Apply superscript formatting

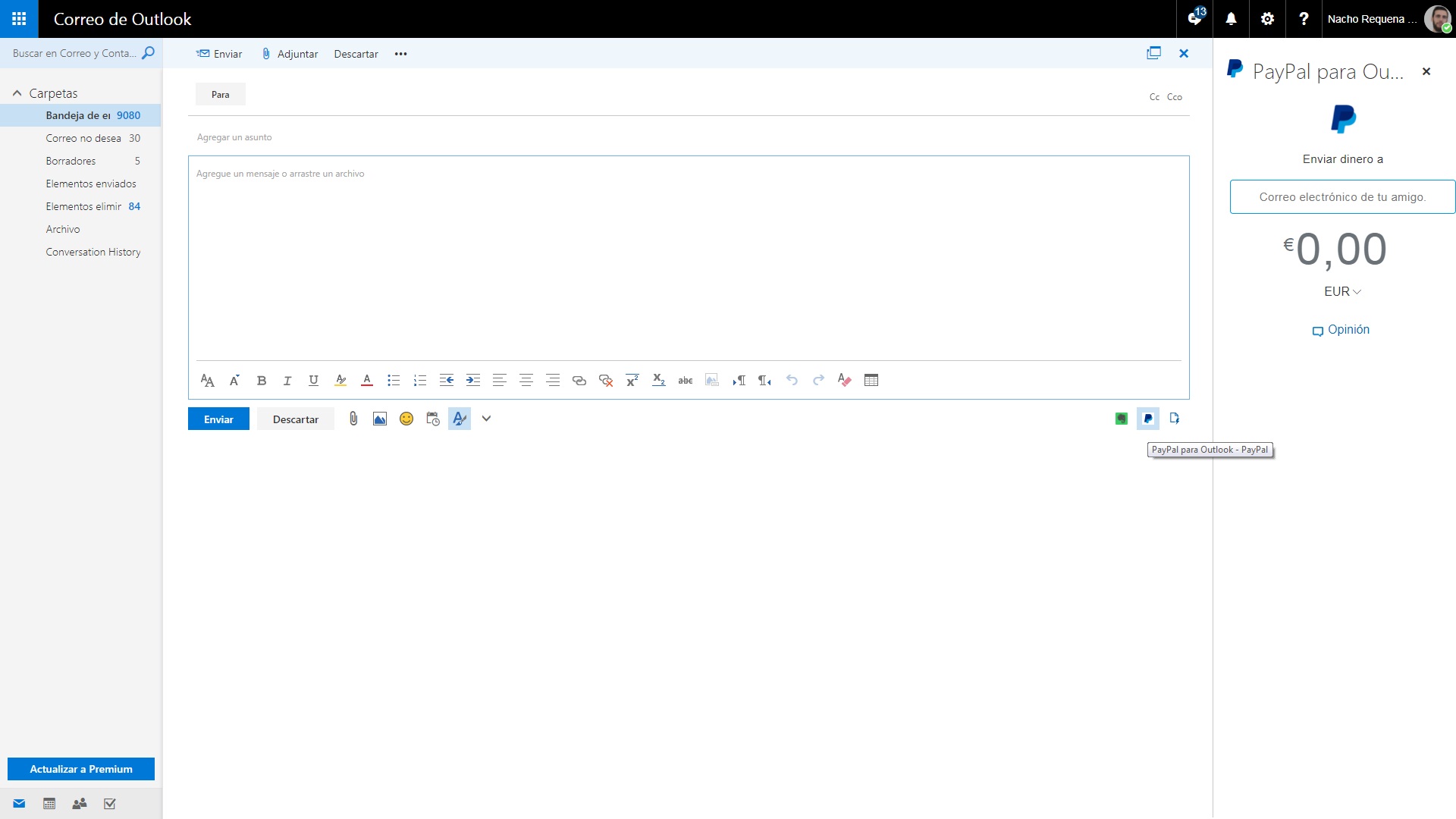(632, 381)
